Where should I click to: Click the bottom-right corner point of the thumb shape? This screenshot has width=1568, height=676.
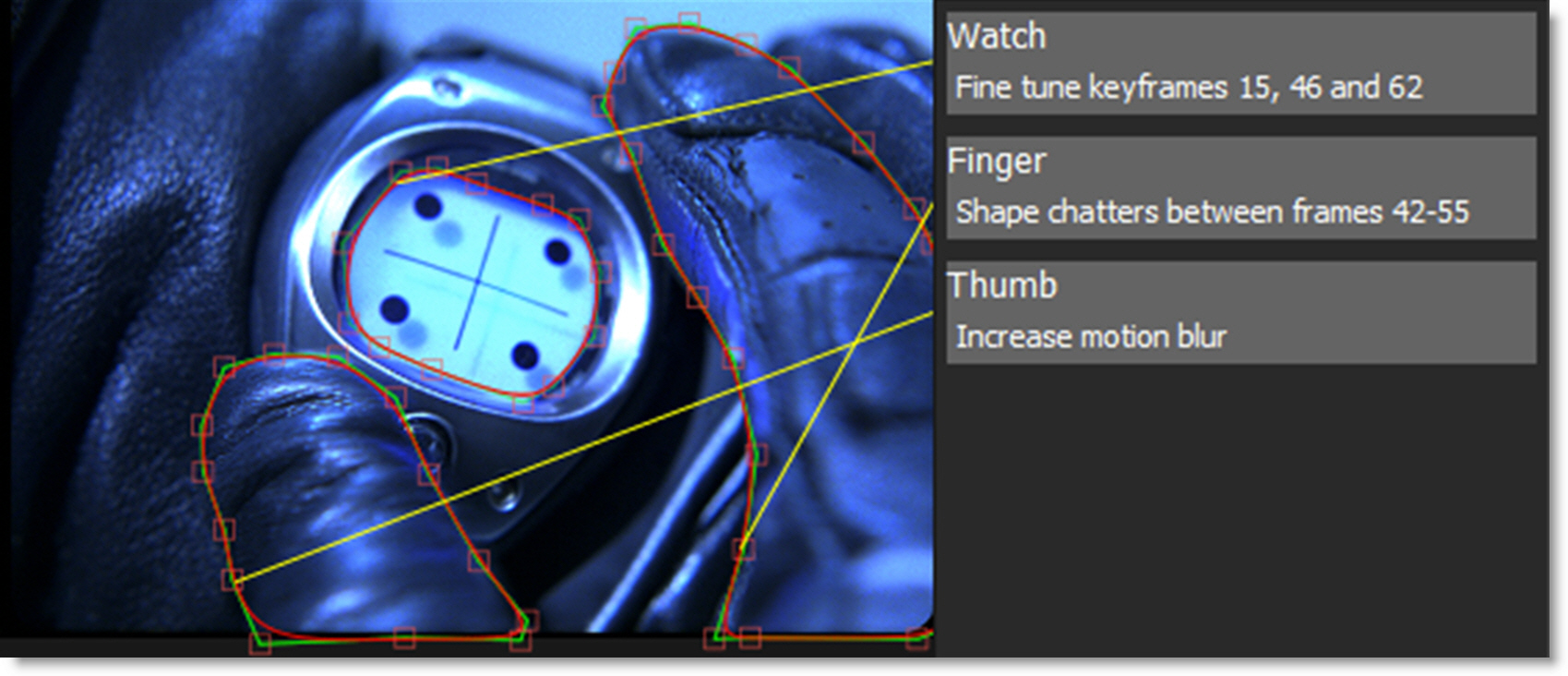pyautogui.click(x=520, y=641)
